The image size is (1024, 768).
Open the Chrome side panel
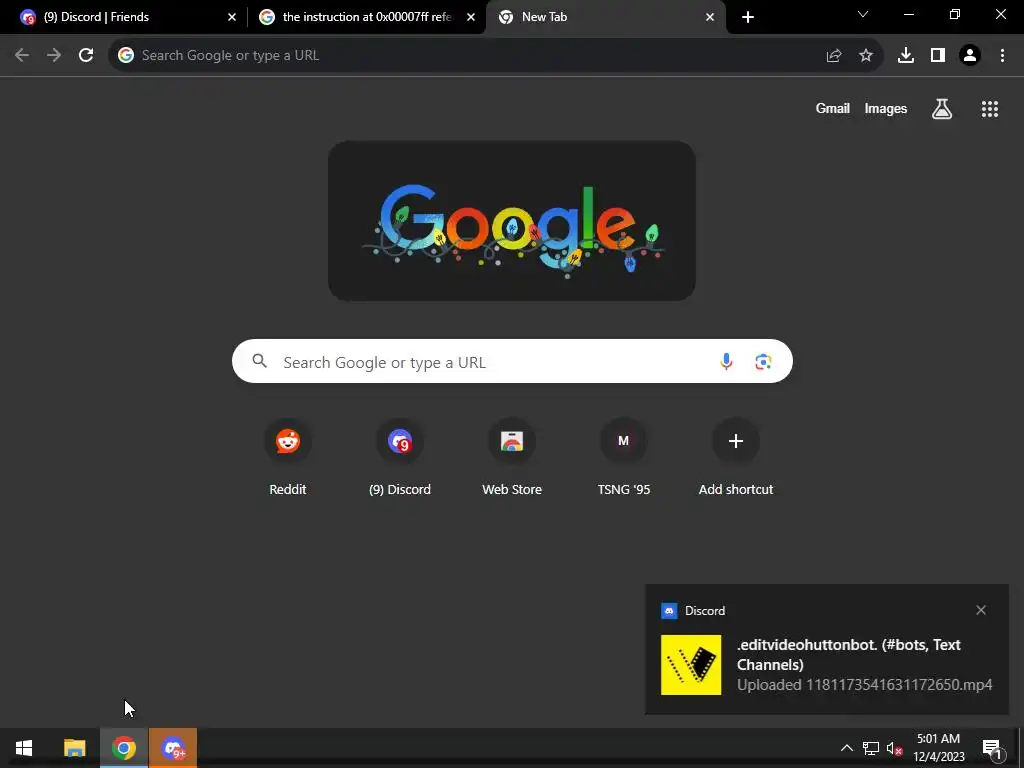[x=938, y=56]
